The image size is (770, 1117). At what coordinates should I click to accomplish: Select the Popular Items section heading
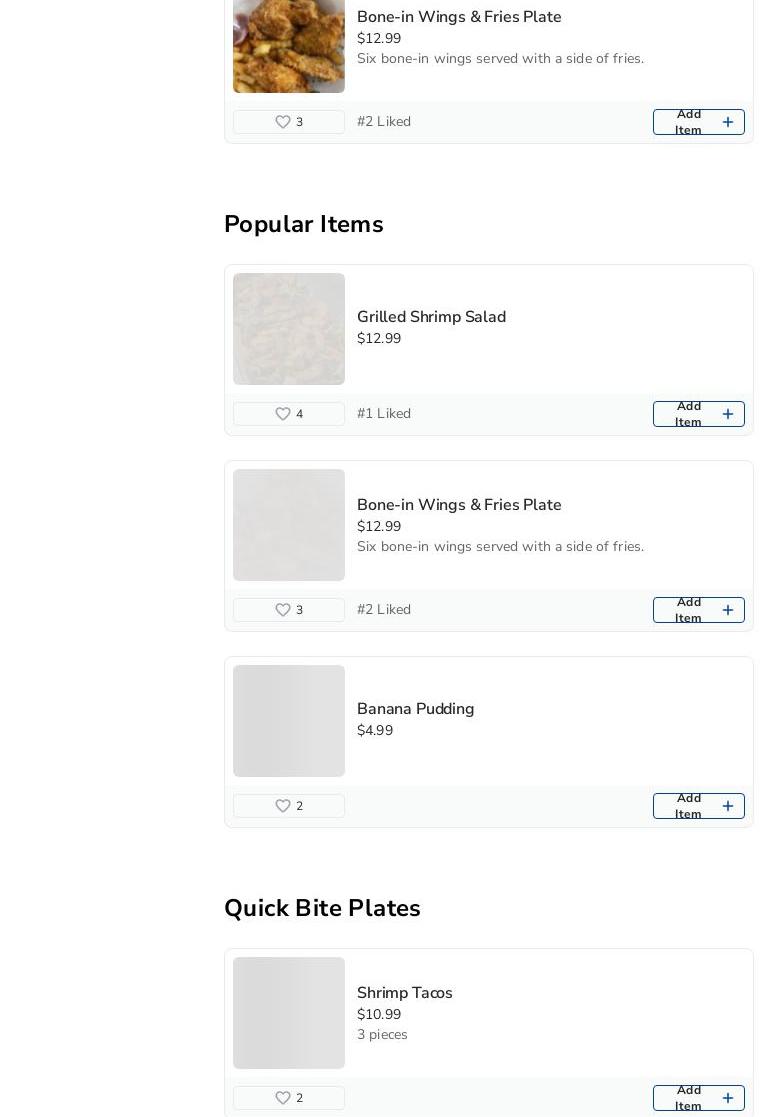click(304, 224)
